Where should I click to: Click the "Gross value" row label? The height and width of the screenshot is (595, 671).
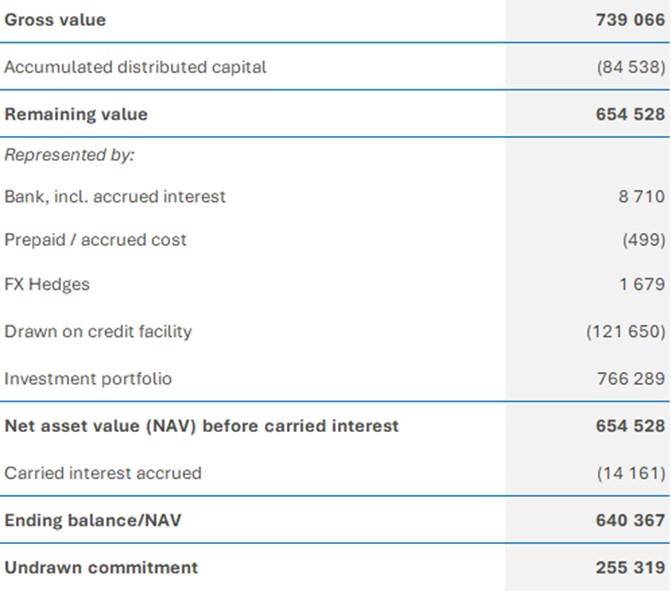click(x=55, y=20)
